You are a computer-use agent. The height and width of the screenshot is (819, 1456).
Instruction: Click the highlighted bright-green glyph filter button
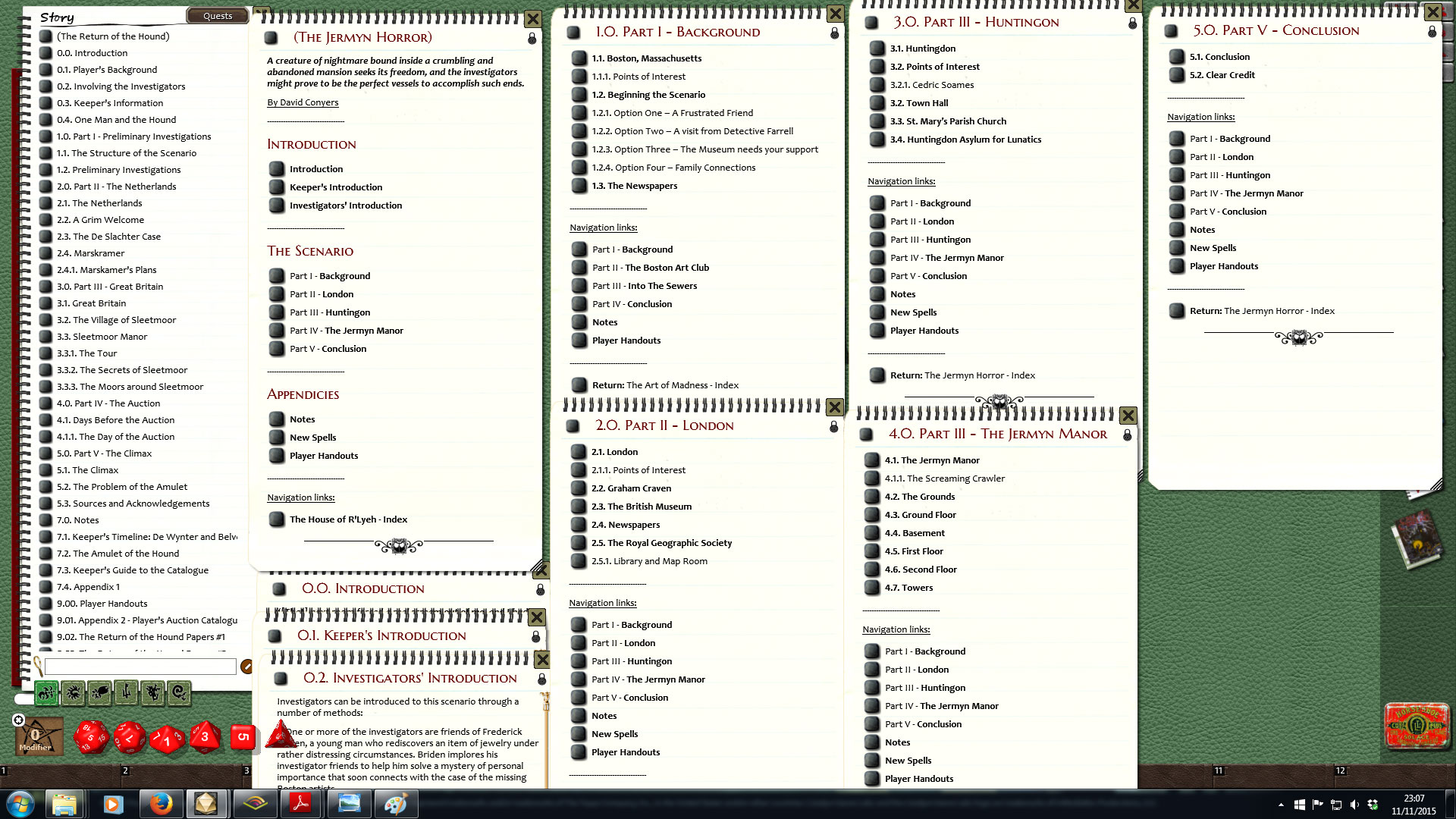[x=46, y=692]
